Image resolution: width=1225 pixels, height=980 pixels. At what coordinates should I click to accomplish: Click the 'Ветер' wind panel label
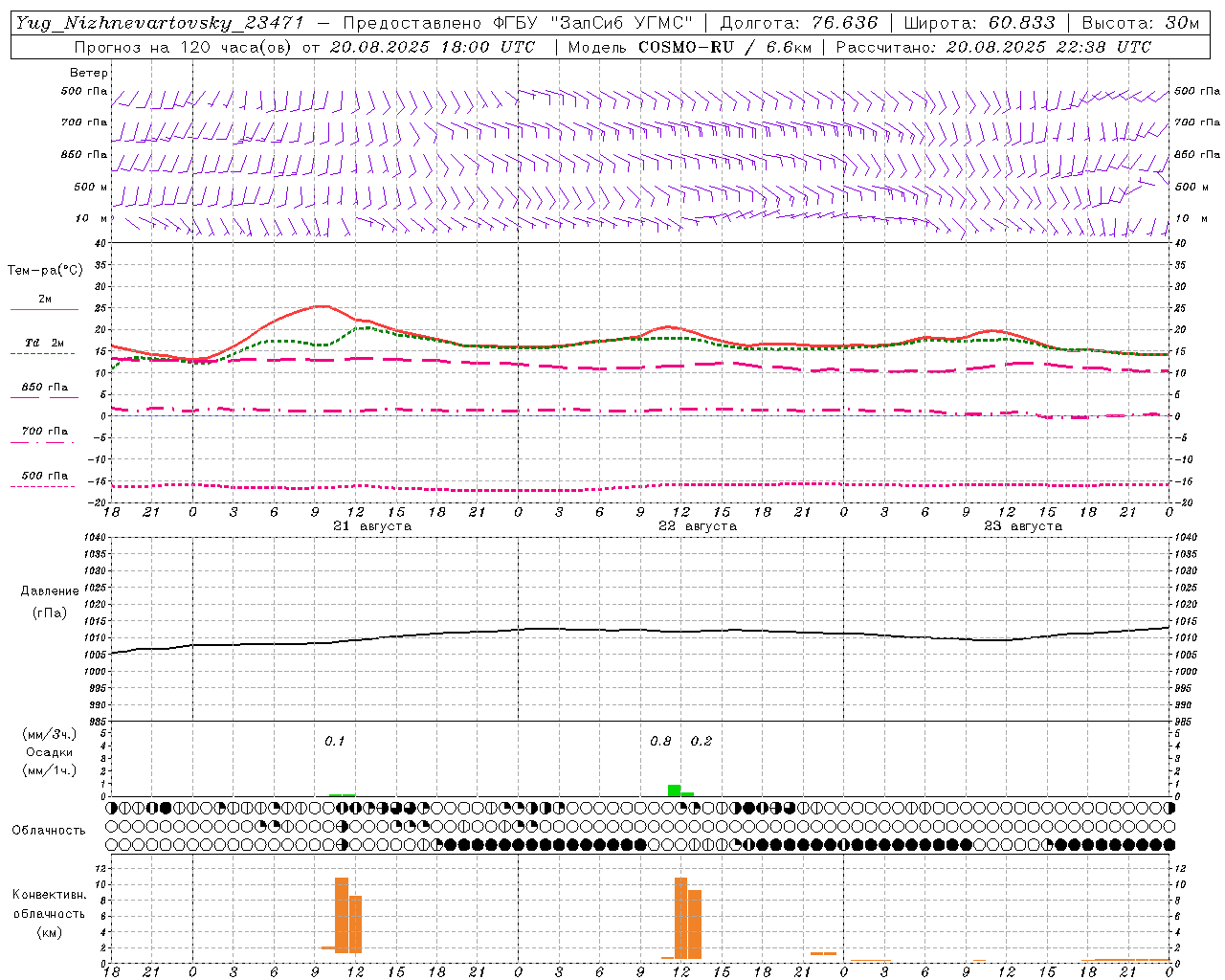click(x=89, y=73)
